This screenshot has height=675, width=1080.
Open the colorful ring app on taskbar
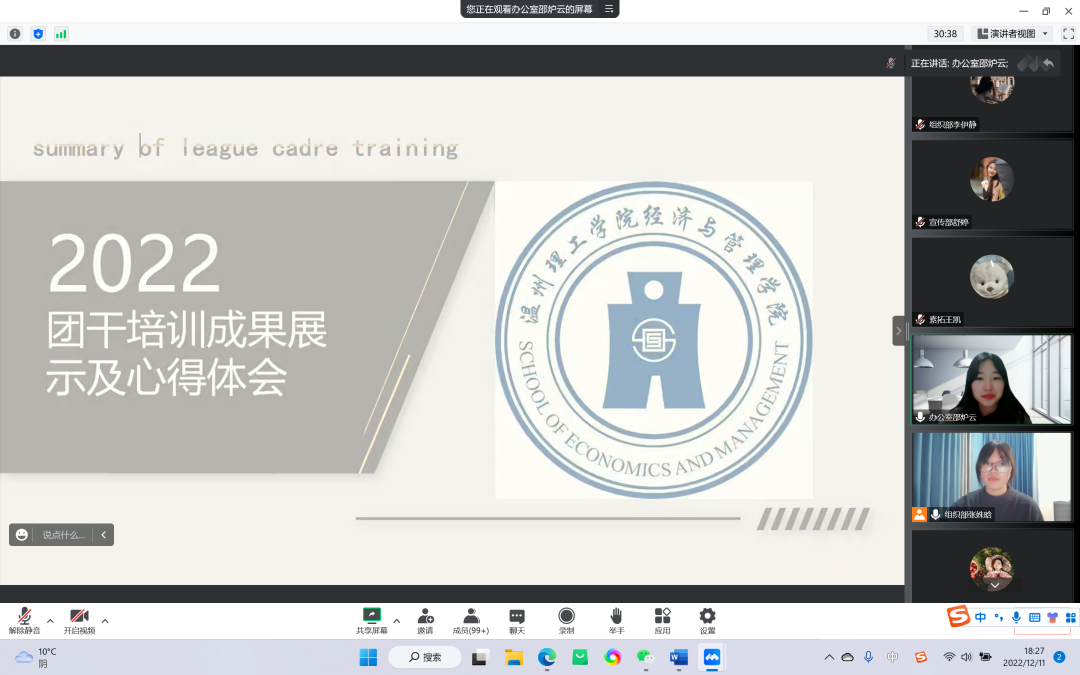point(613,658)
